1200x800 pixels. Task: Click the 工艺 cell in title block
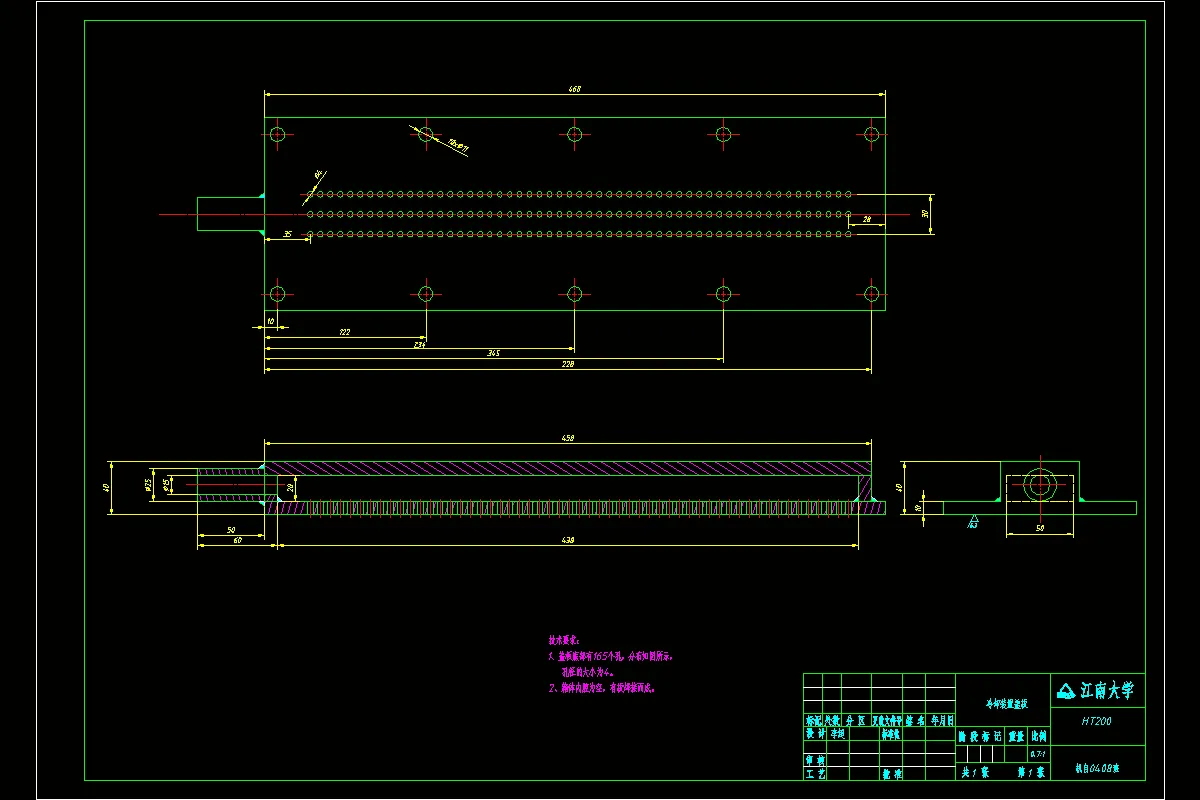coord(814,773)
